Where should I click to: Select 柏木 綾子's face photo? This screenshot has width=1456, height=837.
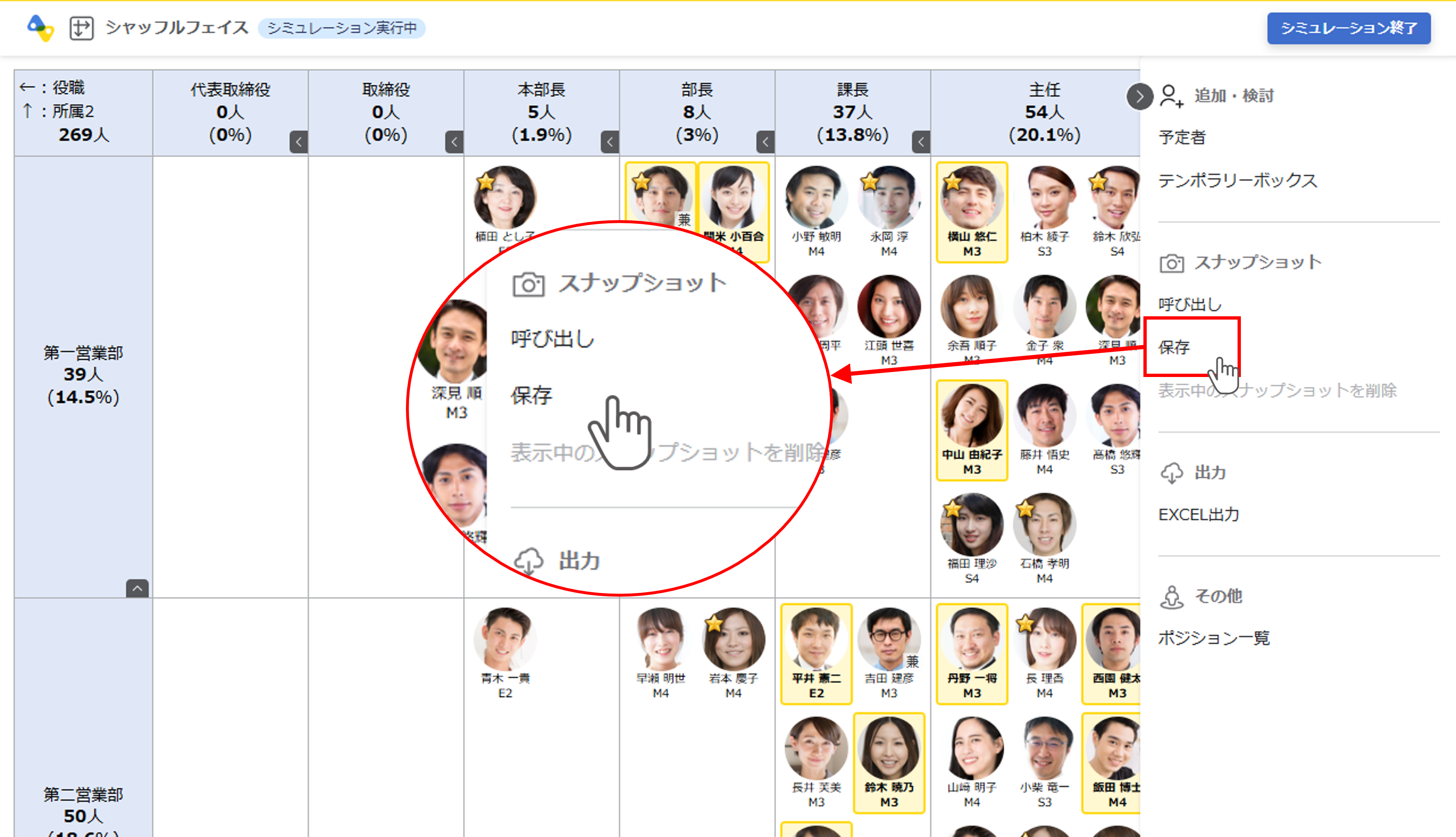1044,198
